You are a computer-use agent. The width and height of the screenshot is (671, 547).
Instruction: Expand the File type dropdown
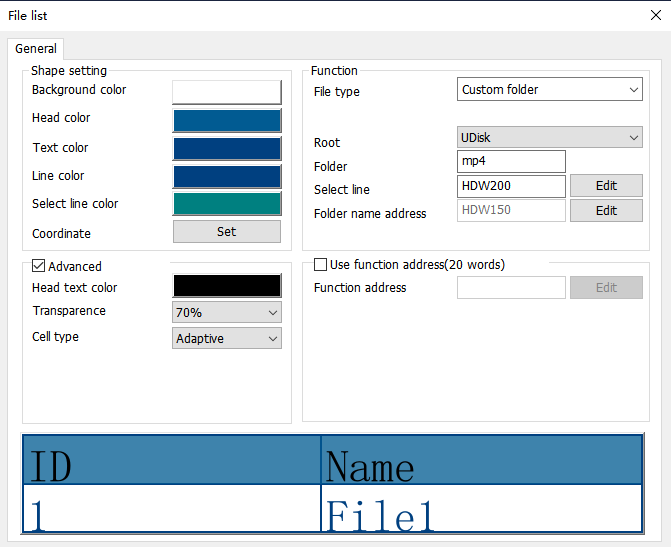[x=550, y=90]
